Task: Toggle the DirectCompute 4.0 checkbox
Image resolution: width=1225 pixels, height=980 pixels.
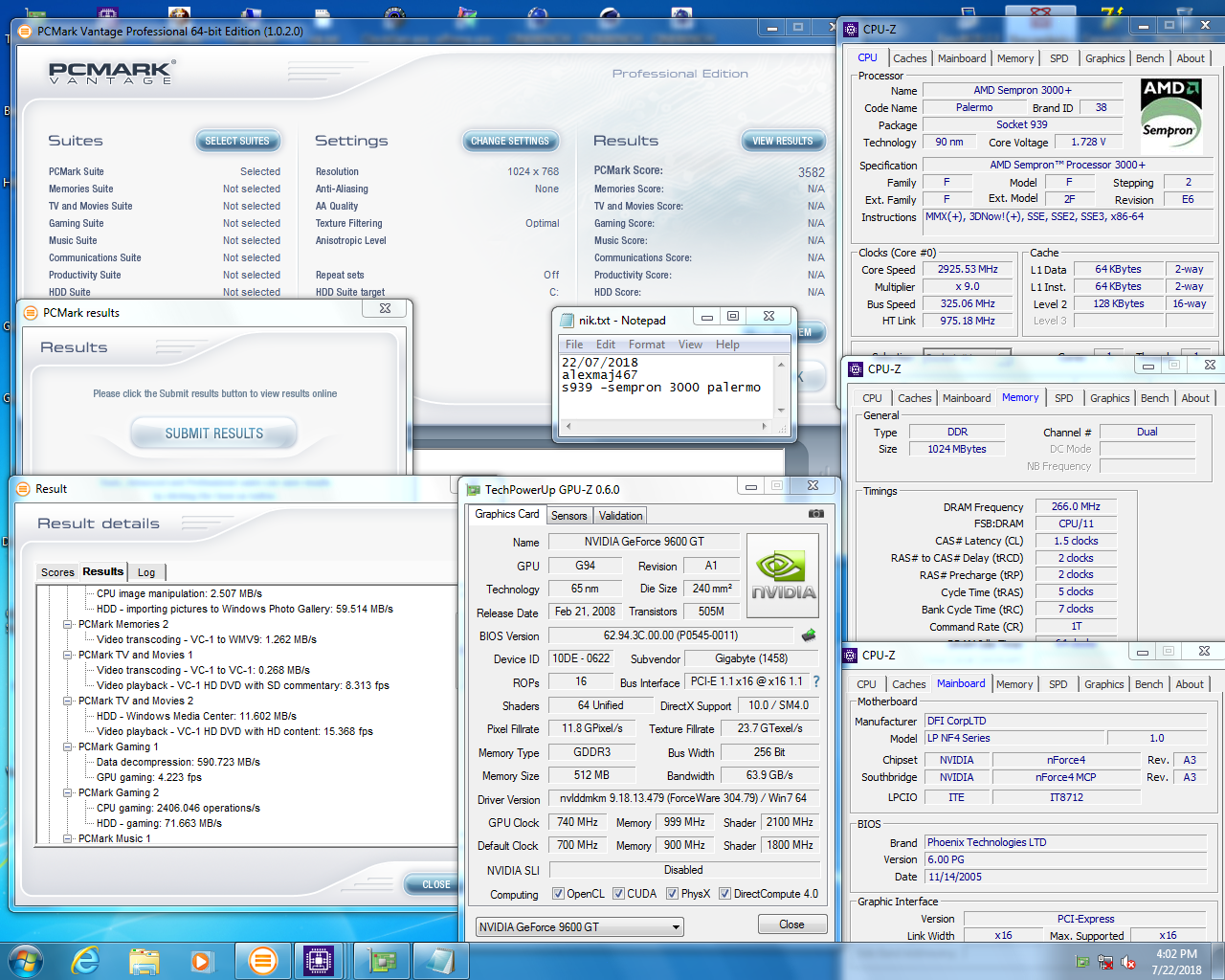Action: [x=725, y=894]
